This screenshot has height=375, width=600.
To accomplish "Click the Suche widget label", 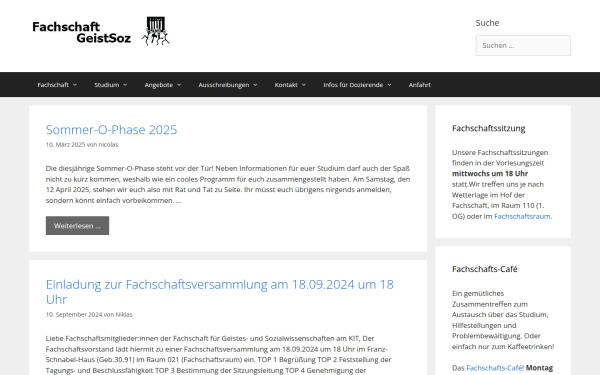I will pyautogui.click(x=487, y=23).
